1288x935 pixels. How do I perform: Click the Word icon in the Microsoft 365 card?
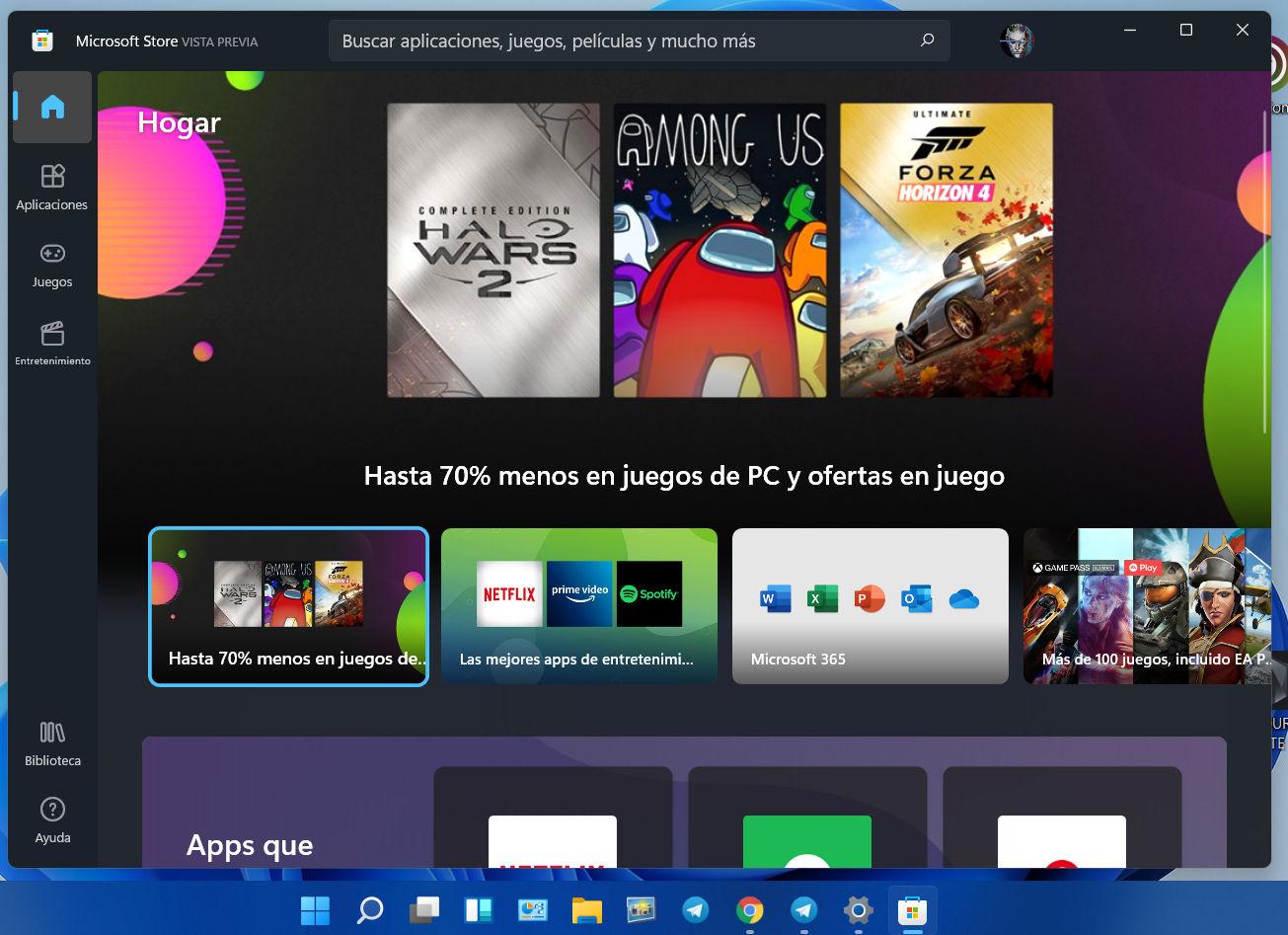coord(776,598)
